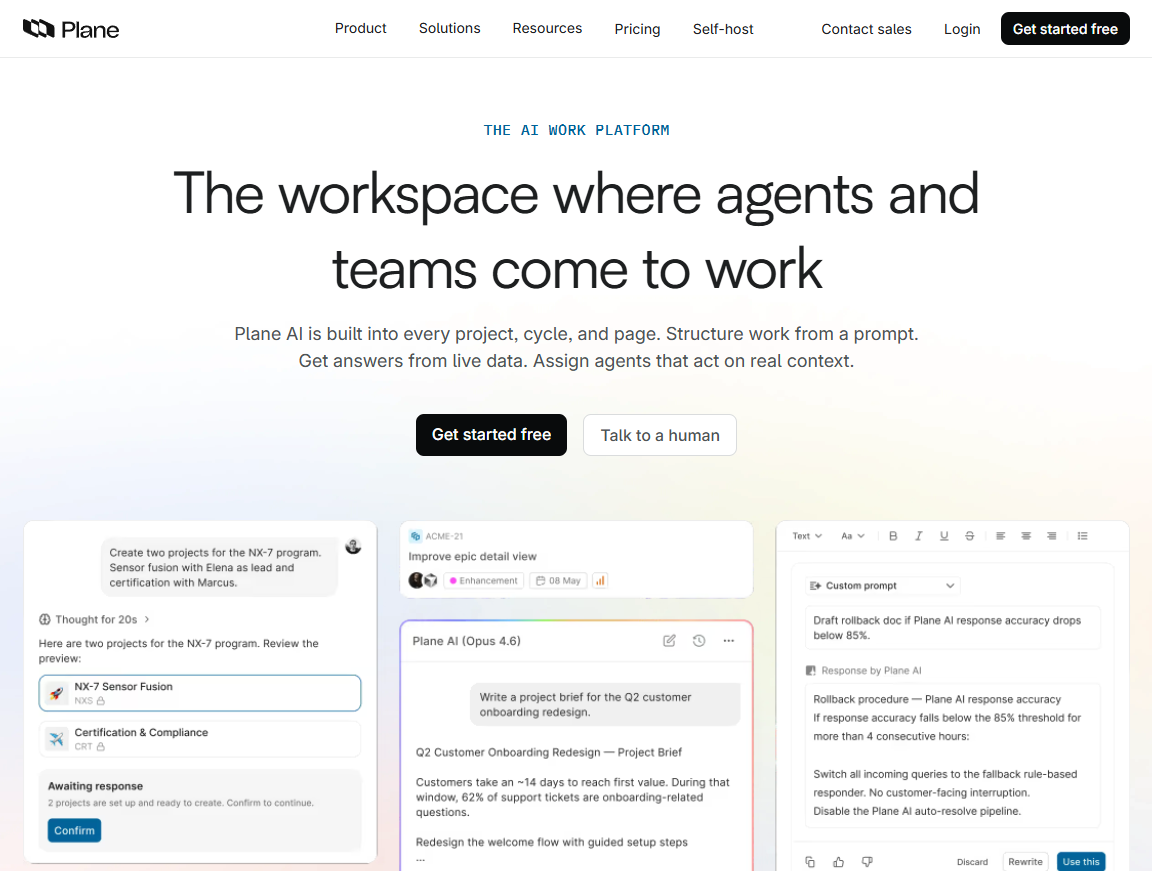The width and height of the screenshot is (1152, 871).
Task: Open the three-dot menu in Plane AI panel
Action: pos(728,641)
